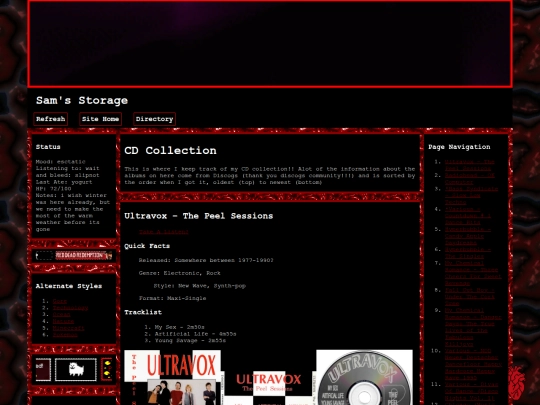Screen dimensions: 540x405
Task: Click the dark maroon badge left of dog
Action: pos(43,370)
